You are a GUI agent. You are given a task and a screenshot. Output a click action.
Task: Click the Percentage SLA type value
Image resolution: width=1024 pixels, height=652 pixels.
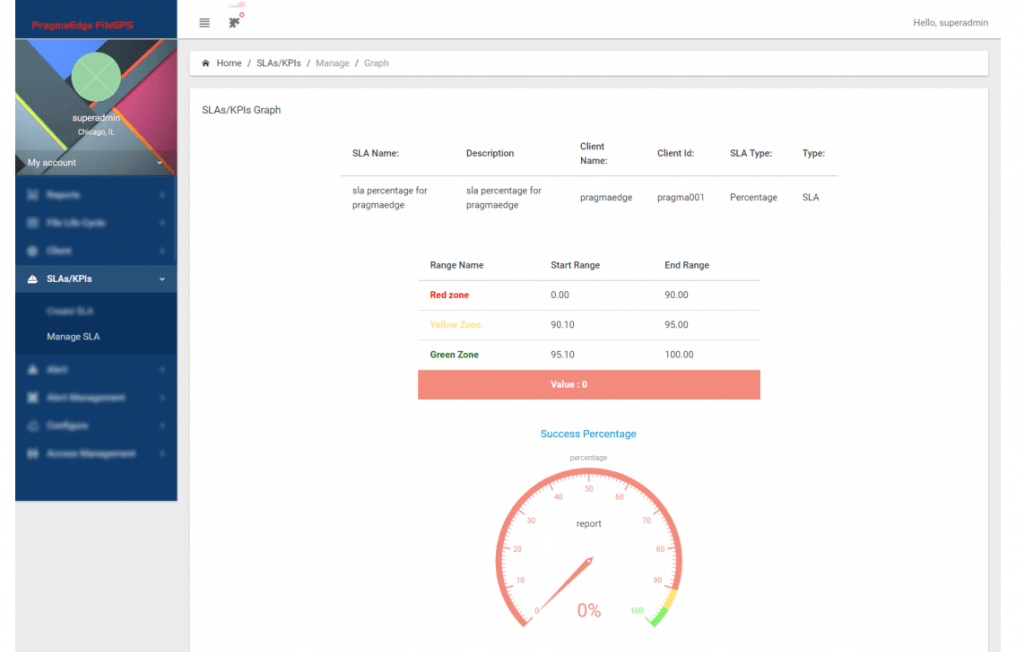[x=754, y=197]
